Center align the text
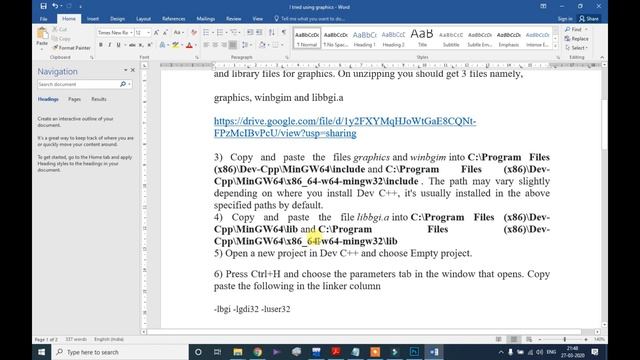This screenshot has width=640, height=360. point(215,45)
